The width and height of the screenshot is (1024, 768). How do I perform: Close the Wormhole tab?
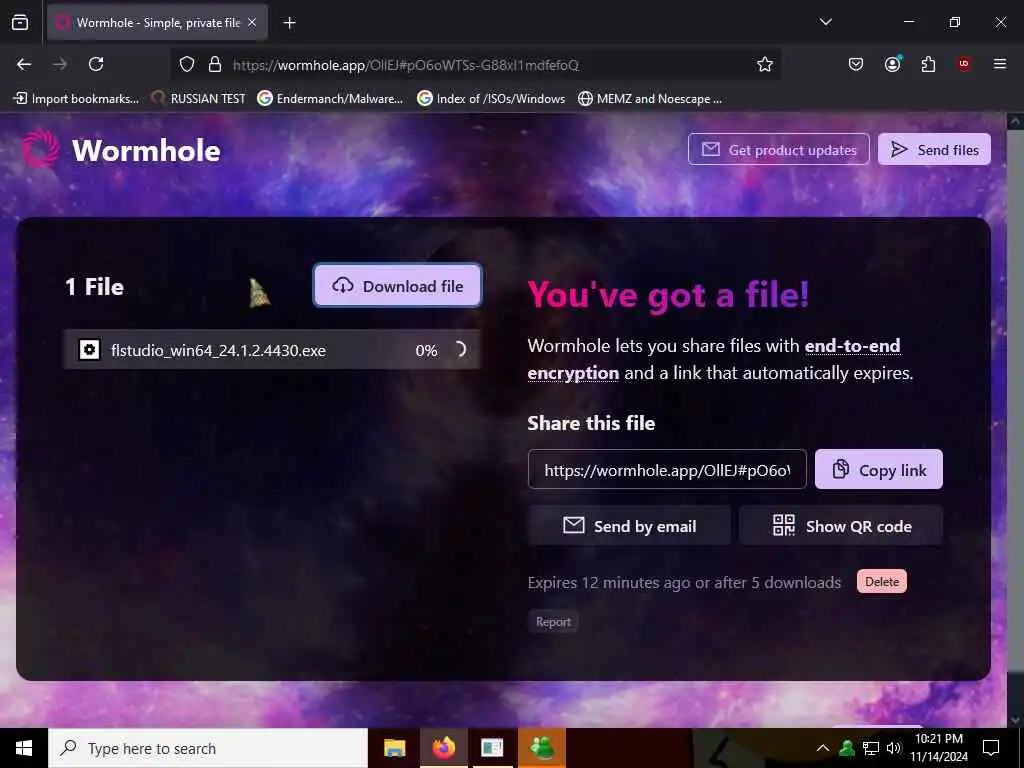click(x=252, y=22)
